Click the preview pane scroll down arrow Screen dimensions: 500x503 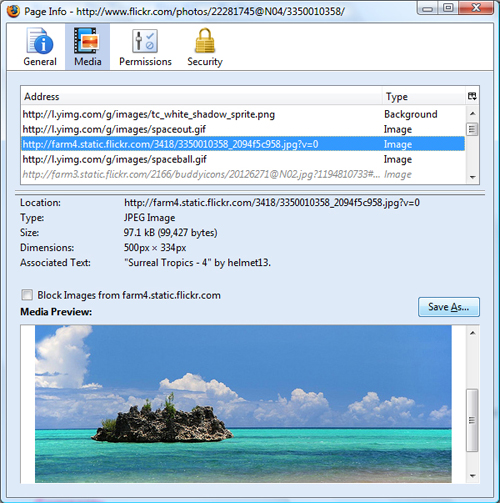coord(472,476)
